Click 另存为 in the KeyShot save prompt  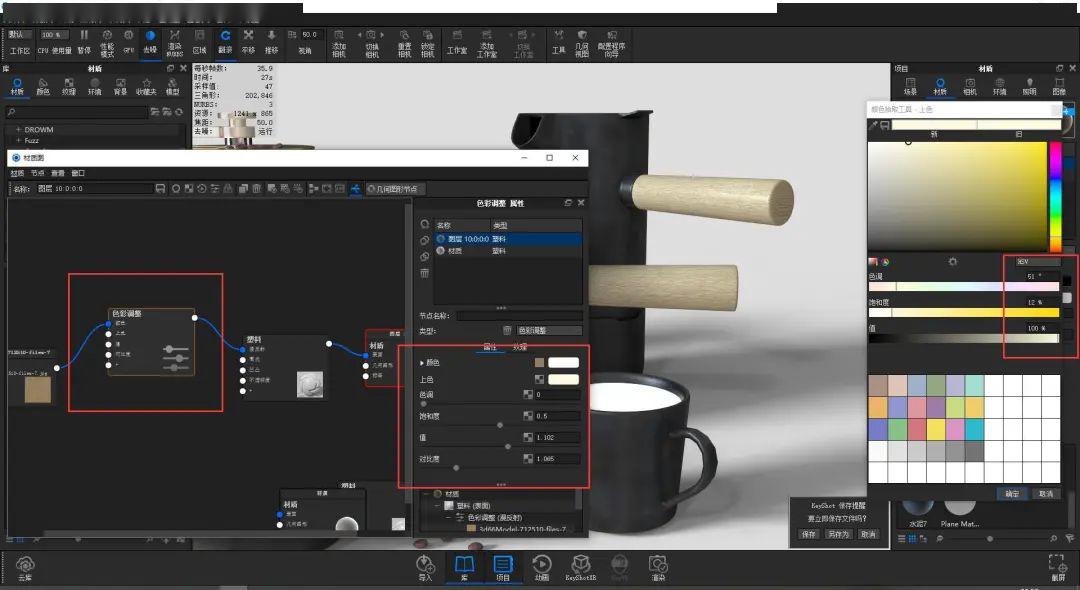[838, 534]
